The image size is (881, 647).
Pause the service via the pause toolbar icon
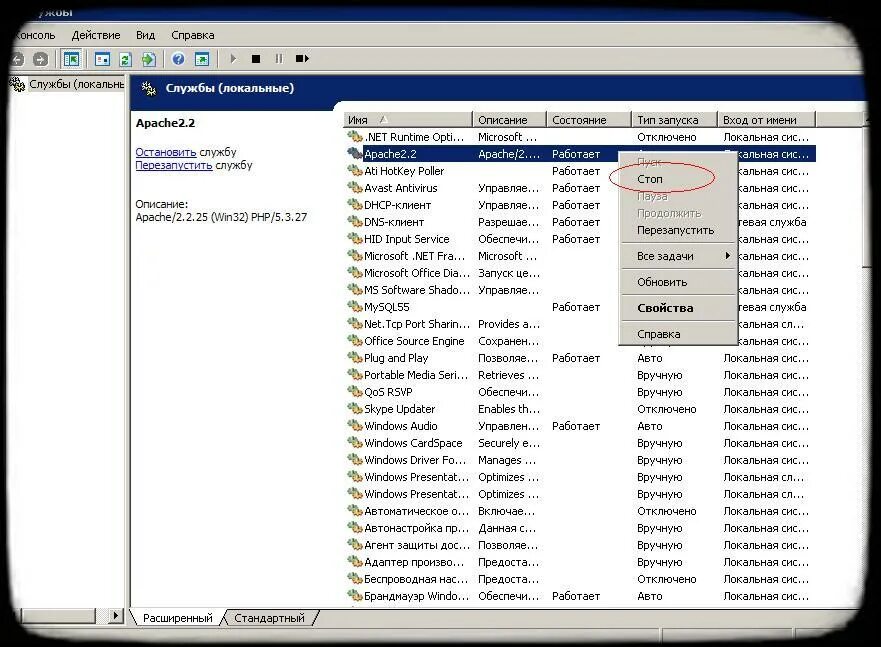pyautogui.click(x=278, y=58)
